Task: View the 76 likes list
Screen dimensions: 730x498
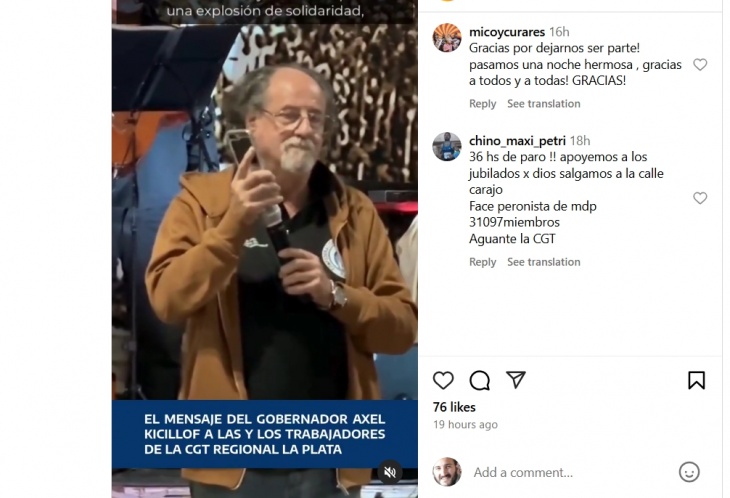Action: point(454,407)
